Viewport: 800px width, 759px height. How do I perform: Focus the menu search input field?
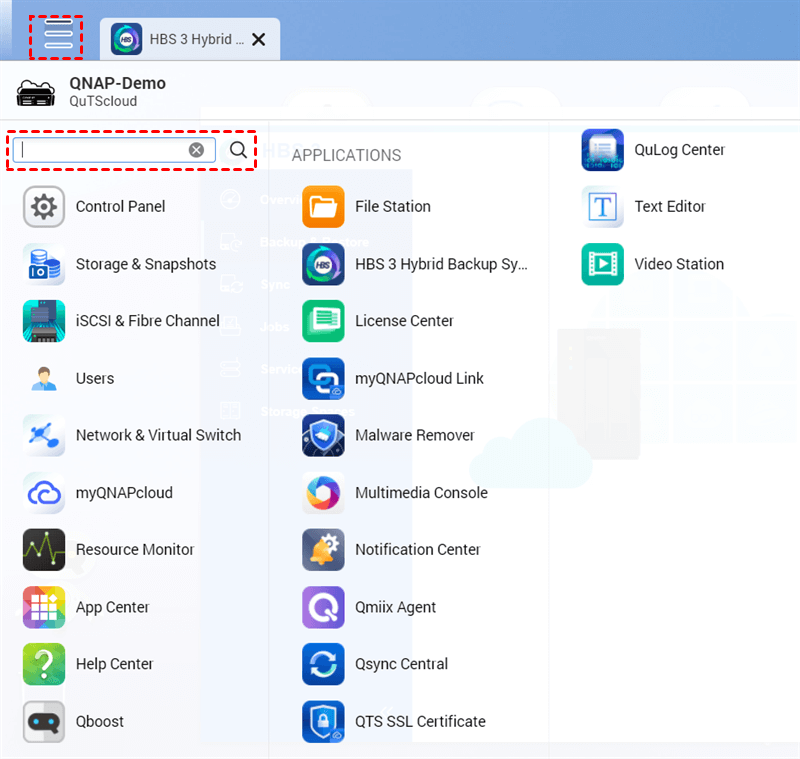click(114, 150)
